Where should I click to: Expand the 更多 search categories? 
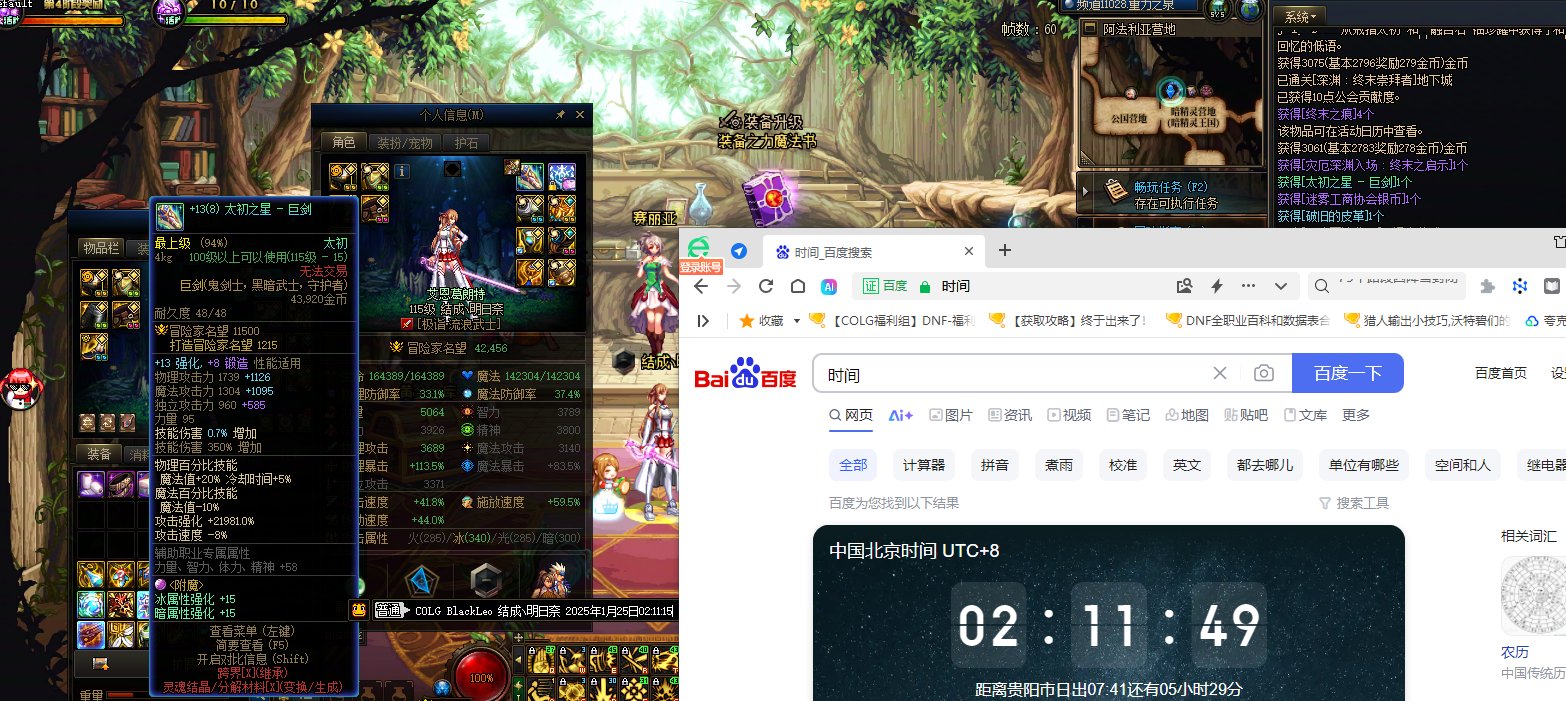(x=1356, y=415)
